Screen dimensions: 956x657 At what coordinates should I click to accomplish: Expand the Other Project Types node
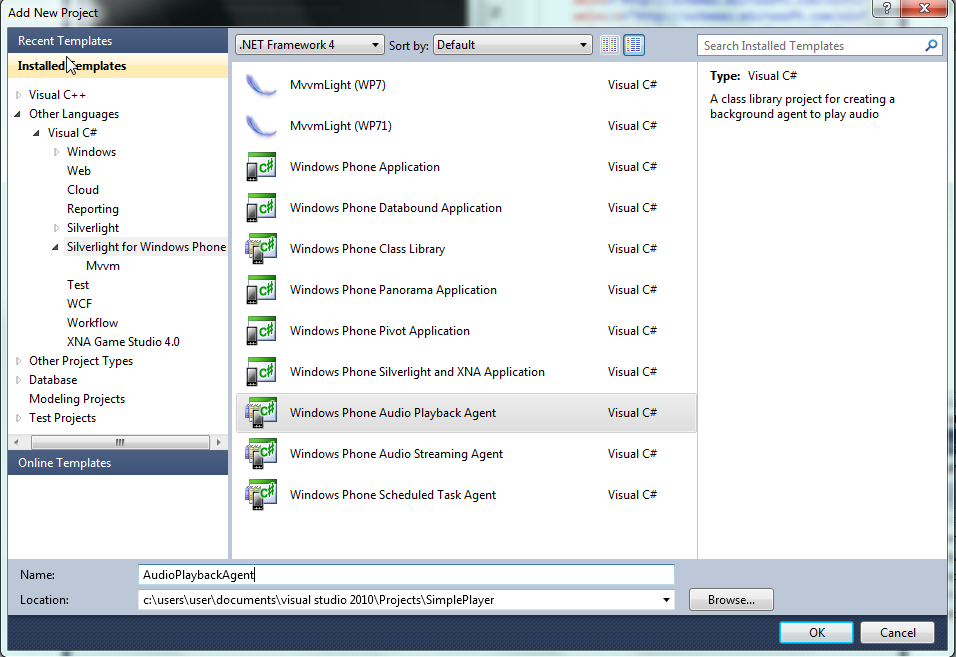(x=18, y=361)
